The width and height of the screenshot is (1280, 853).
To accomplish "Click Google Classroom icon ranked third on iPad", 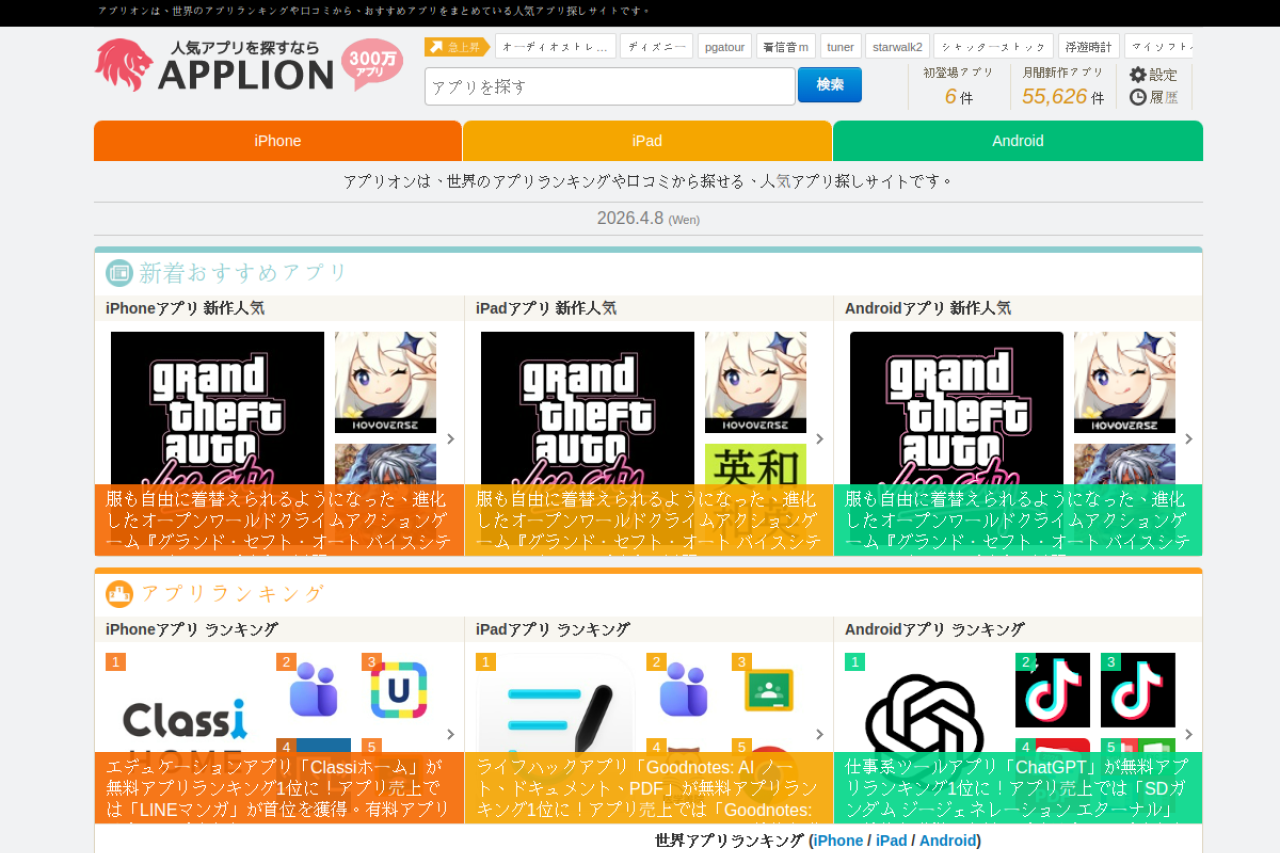I will coord(768,689).
